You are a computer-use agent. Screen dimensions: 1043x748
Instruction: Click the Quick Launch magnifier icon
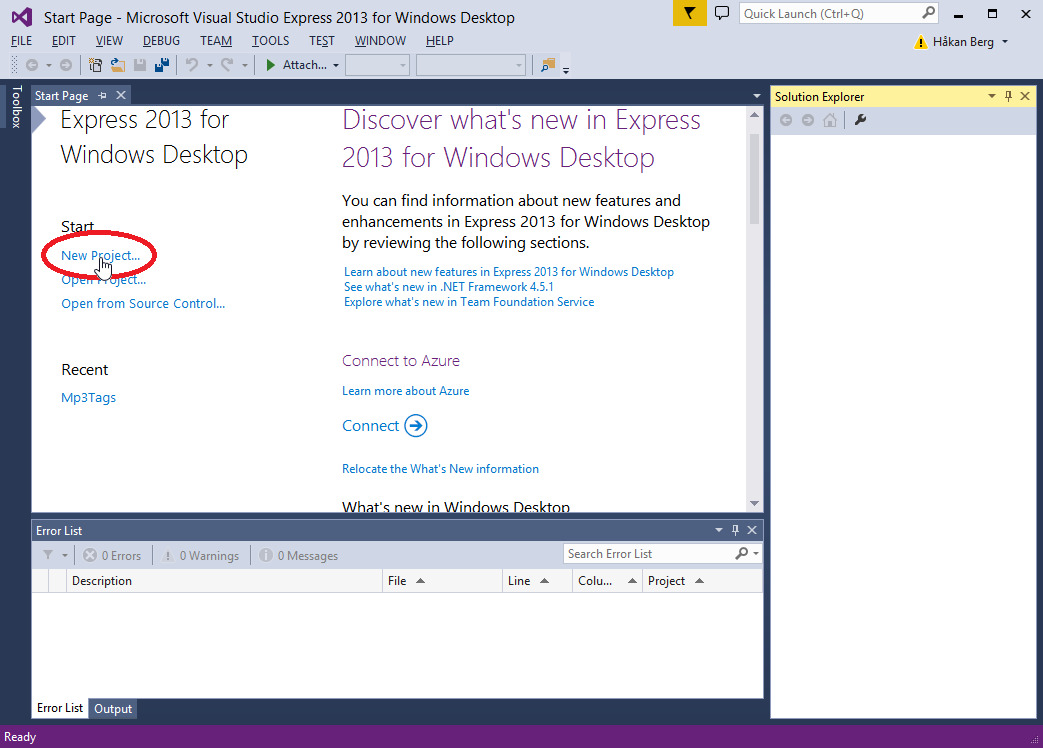click(x=929, y=13)
